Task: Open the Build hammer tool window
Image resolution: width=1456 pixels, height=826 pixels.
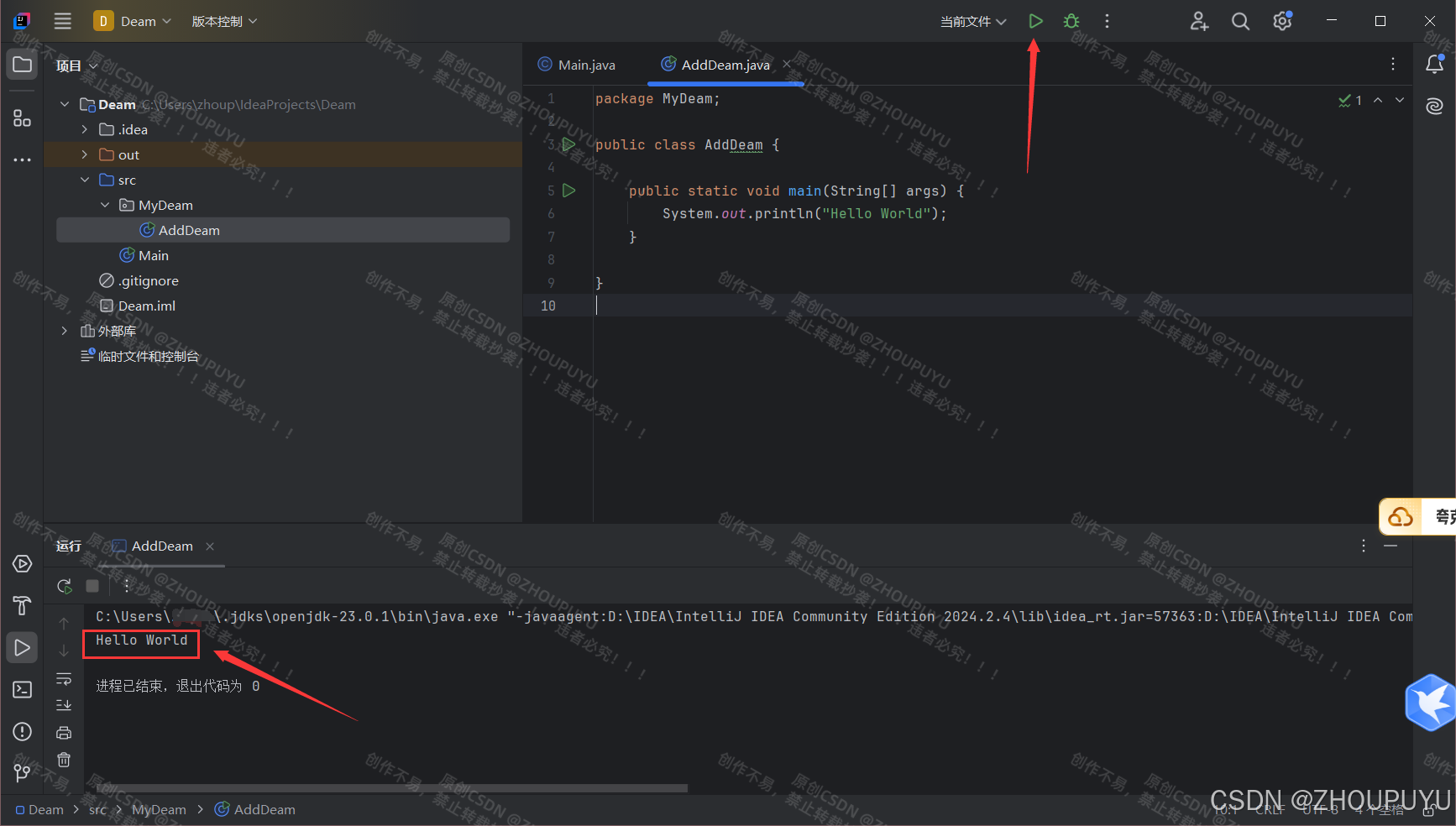Action: [23, 605]
